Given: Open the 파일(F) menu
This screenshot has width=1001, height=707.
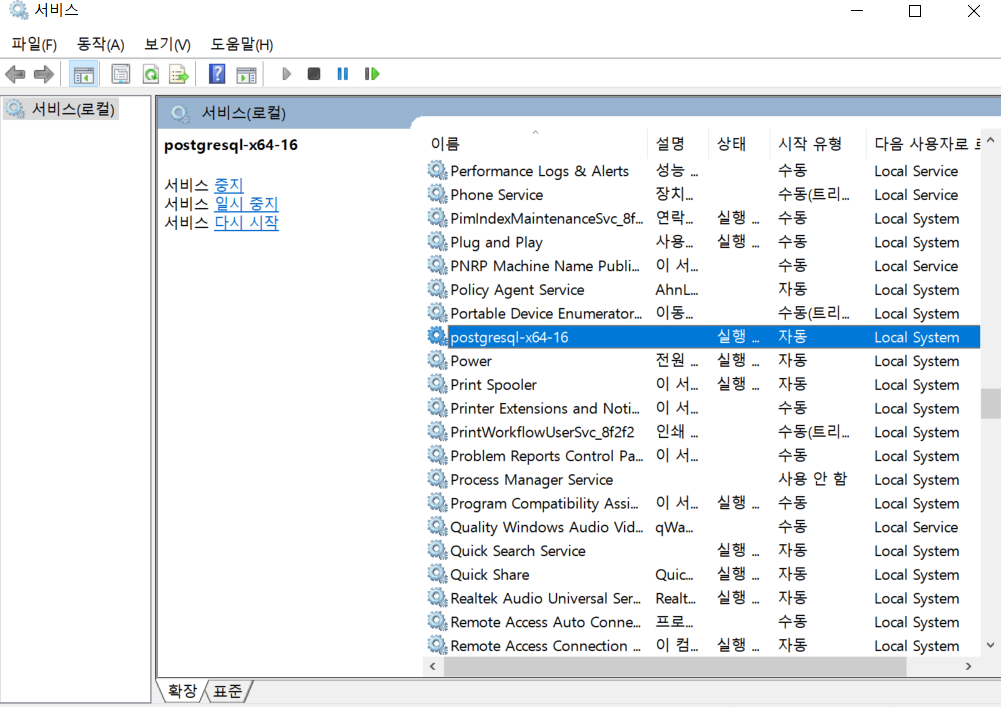Looking at the screenshot, I should tap(34, 44).
